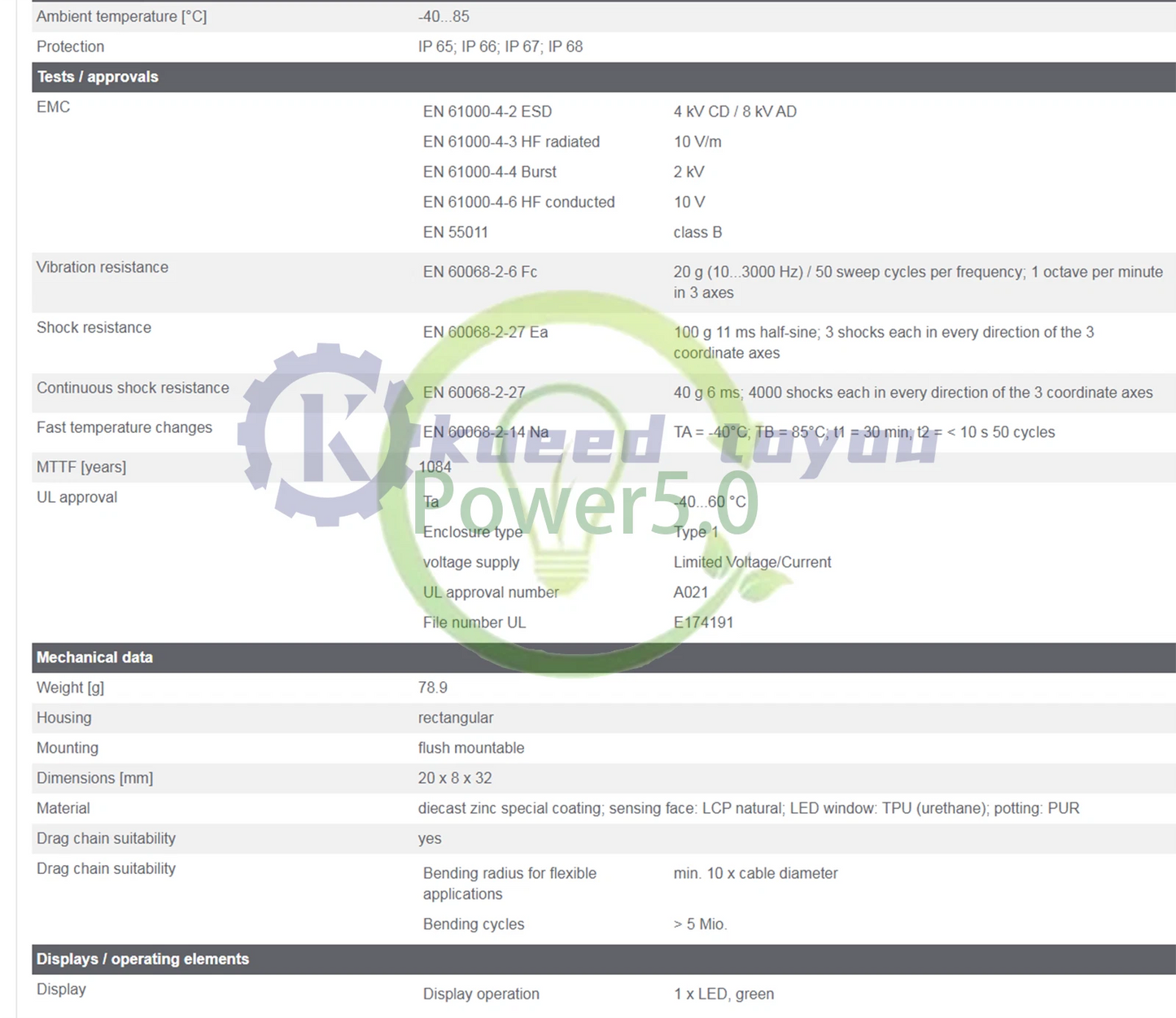Select the 1 x LED, green value
The height and width of the screenshot is (1018, 1176).
[724, 994]
